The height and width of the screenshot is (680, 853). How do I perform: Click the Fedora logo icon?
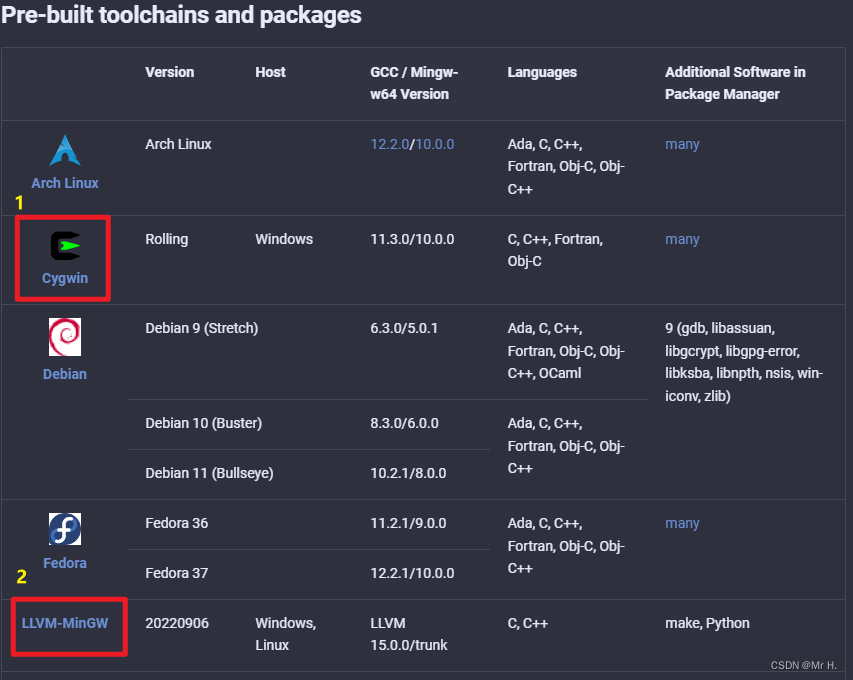click(65, 529)
